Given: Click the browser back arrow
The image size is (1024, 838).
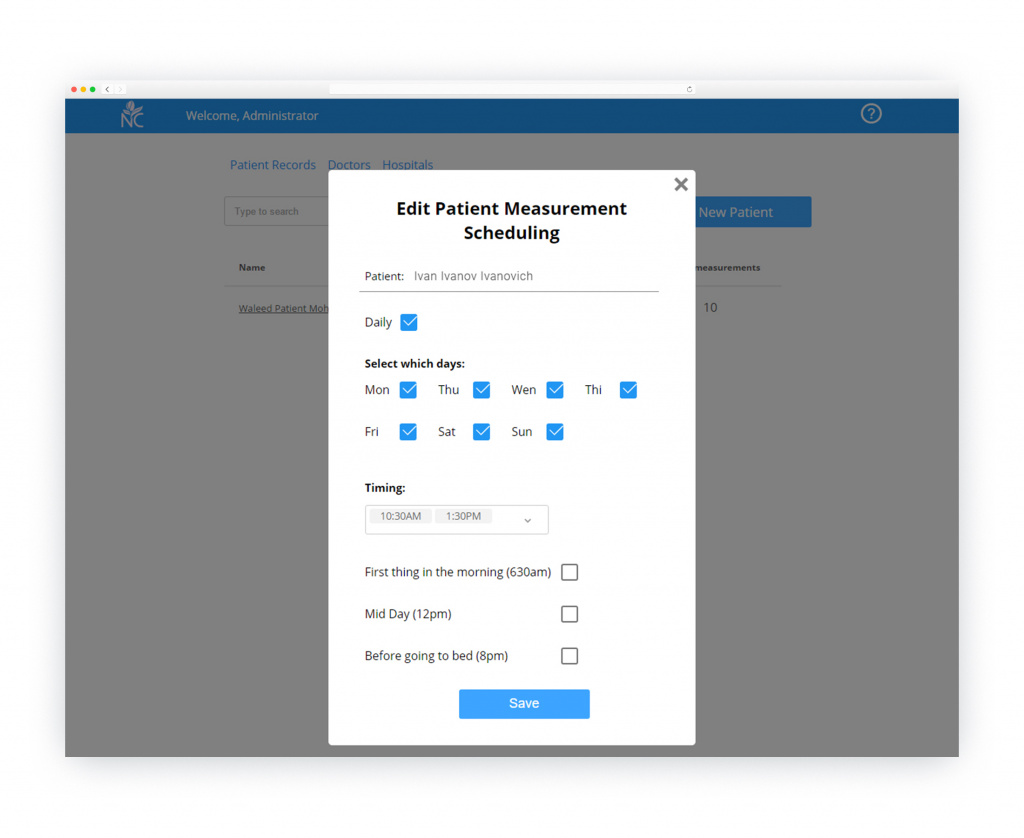Looking at the screenshot, I should (106, 89).
